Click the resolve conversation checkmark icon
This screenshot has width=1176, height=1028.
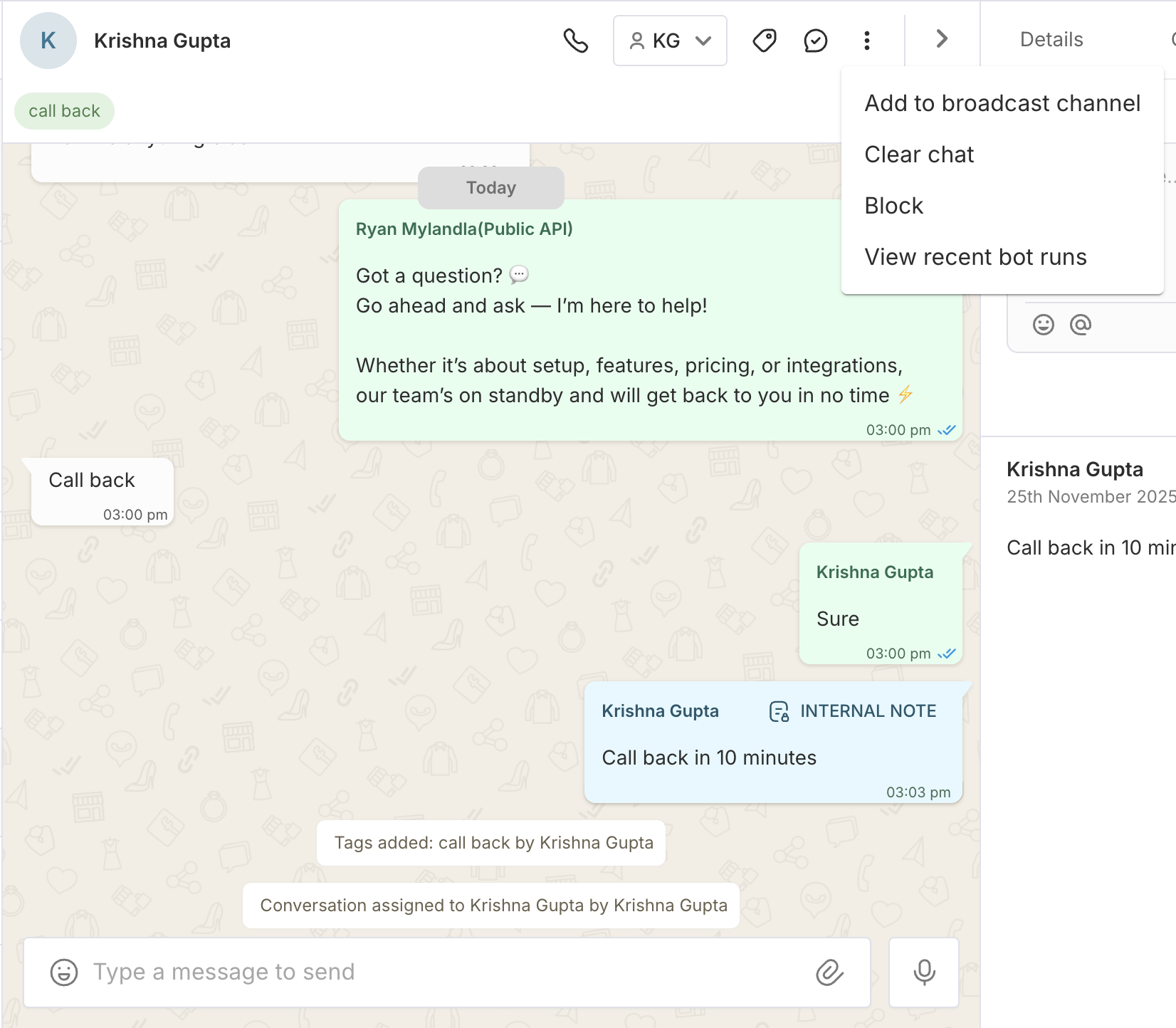[x=815, y=41]
